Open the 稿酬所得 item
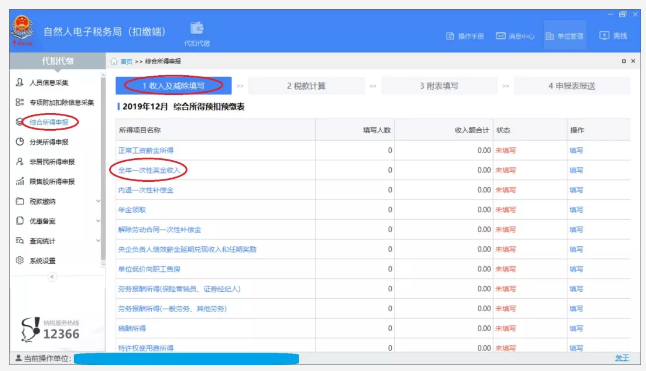Image resolution: width=646 pixels, height=371 pixels. point(132,328)
